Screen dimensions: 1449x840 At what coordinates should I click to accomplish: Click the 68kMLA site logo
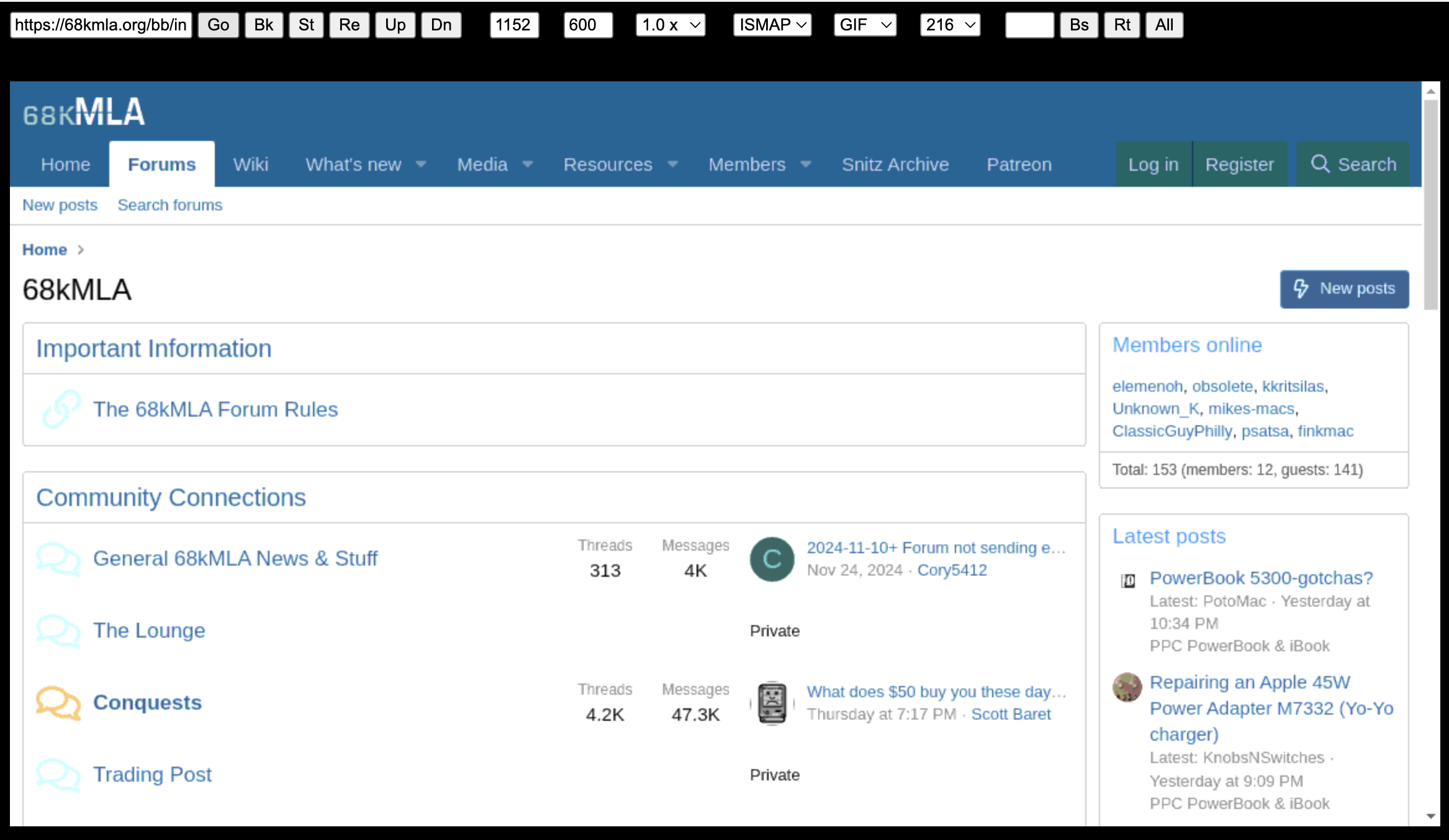(x=84, y=112)
